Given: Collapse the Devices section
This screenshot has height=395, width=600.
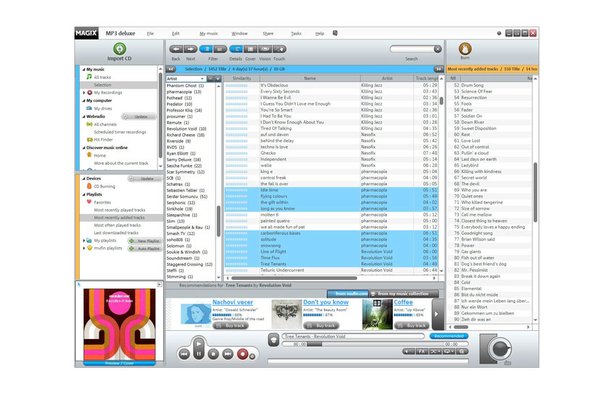Looking at the screenshot, I should [x=83, y=178].
